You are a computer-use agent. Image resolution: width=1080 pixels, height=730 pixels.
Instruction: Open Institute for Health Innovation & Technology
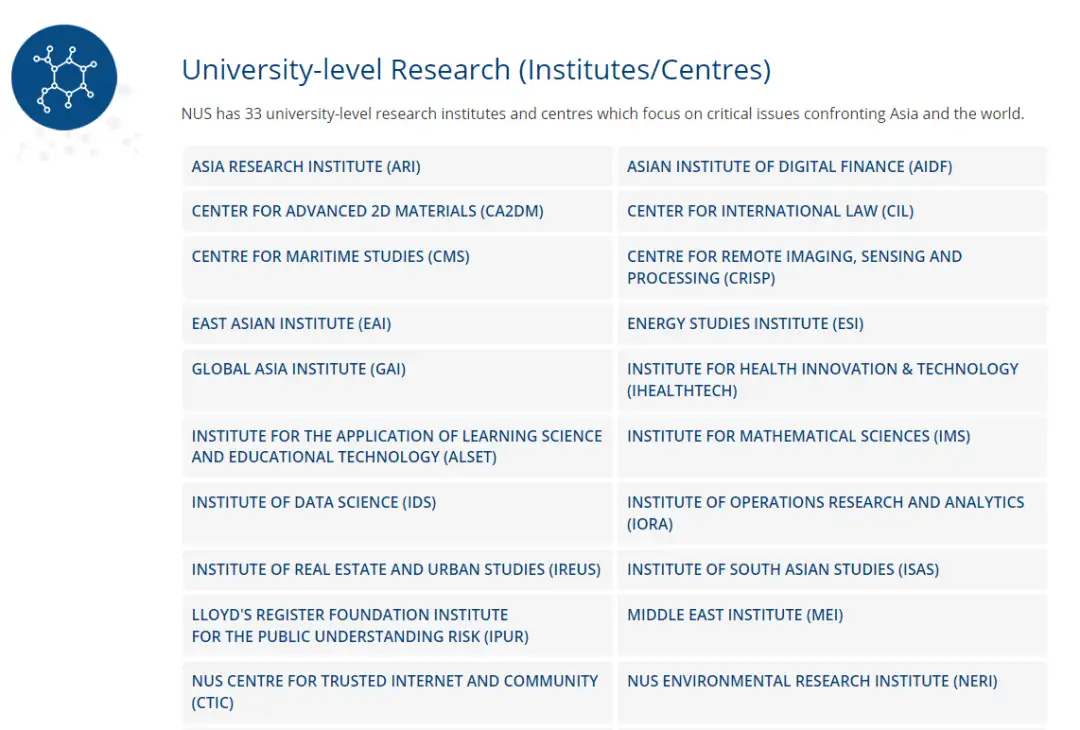pyautogui.click(x=822, y=379)
